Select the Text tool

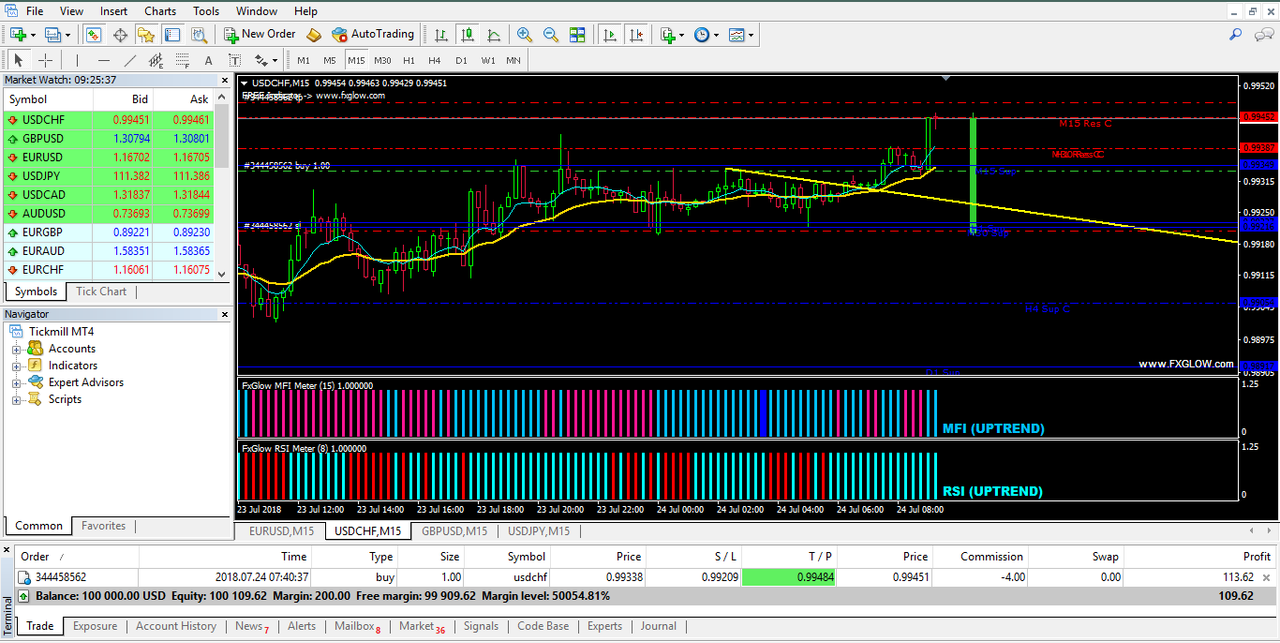209,60
